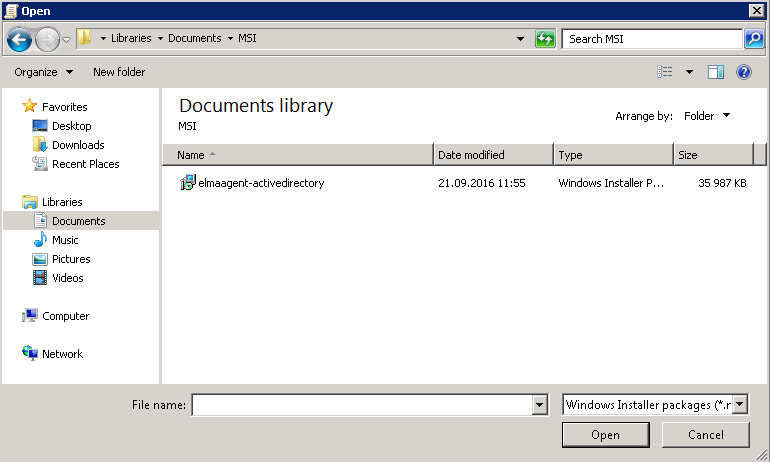770x462 pixels.
Task: Click the File name text field
Action: pos(361,405)
